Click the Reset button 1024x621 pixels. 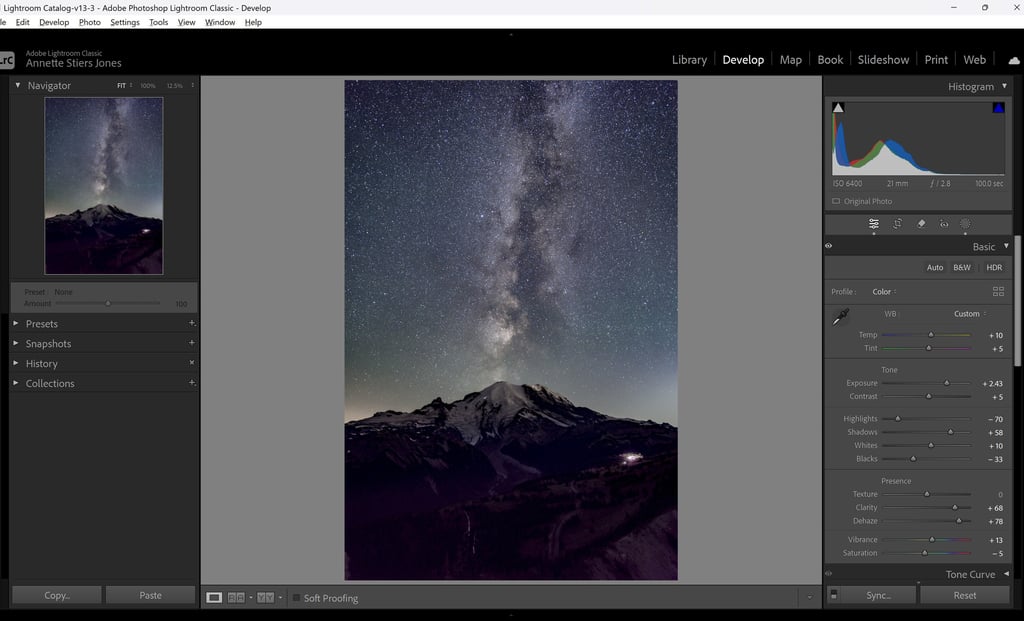tap(965, 595)
